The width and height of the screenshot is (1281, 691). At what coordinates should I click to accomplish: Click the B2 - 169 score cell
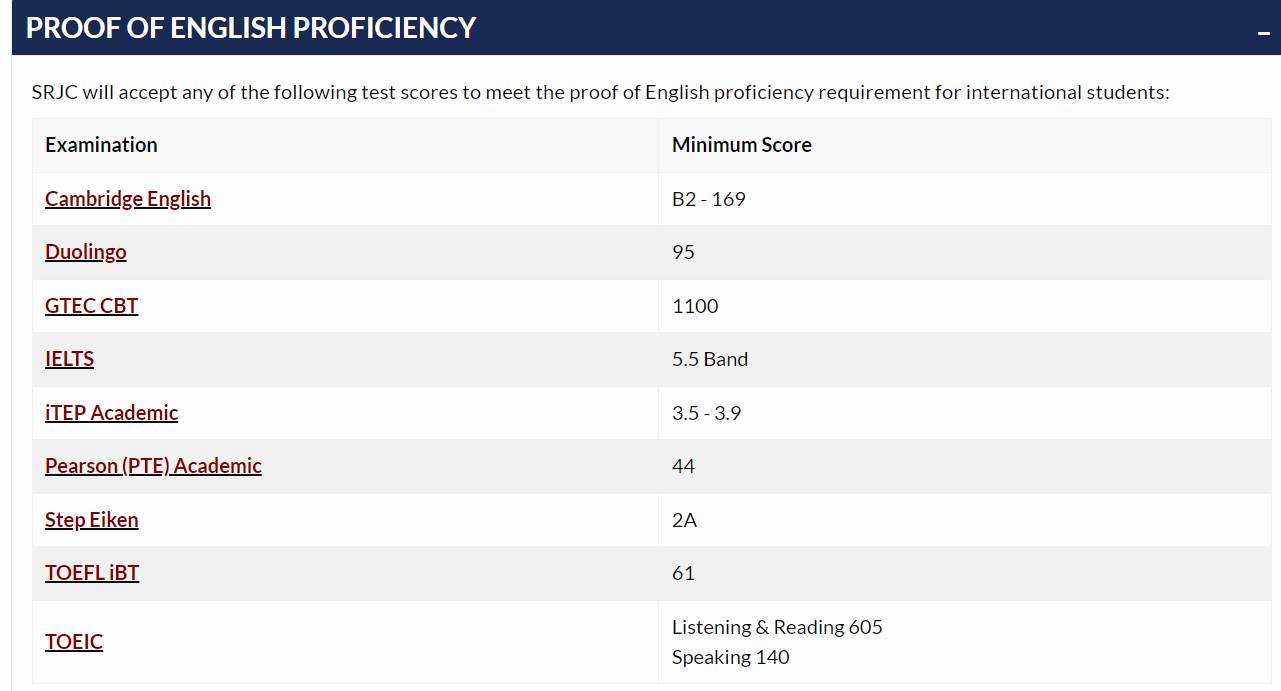click(x=709, y=199)
